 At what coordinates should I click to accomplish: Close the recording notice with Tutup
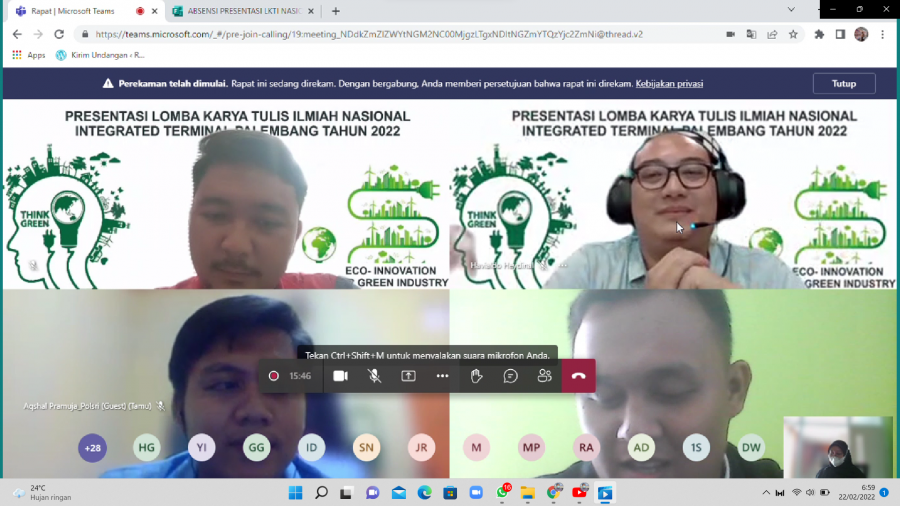844,83
